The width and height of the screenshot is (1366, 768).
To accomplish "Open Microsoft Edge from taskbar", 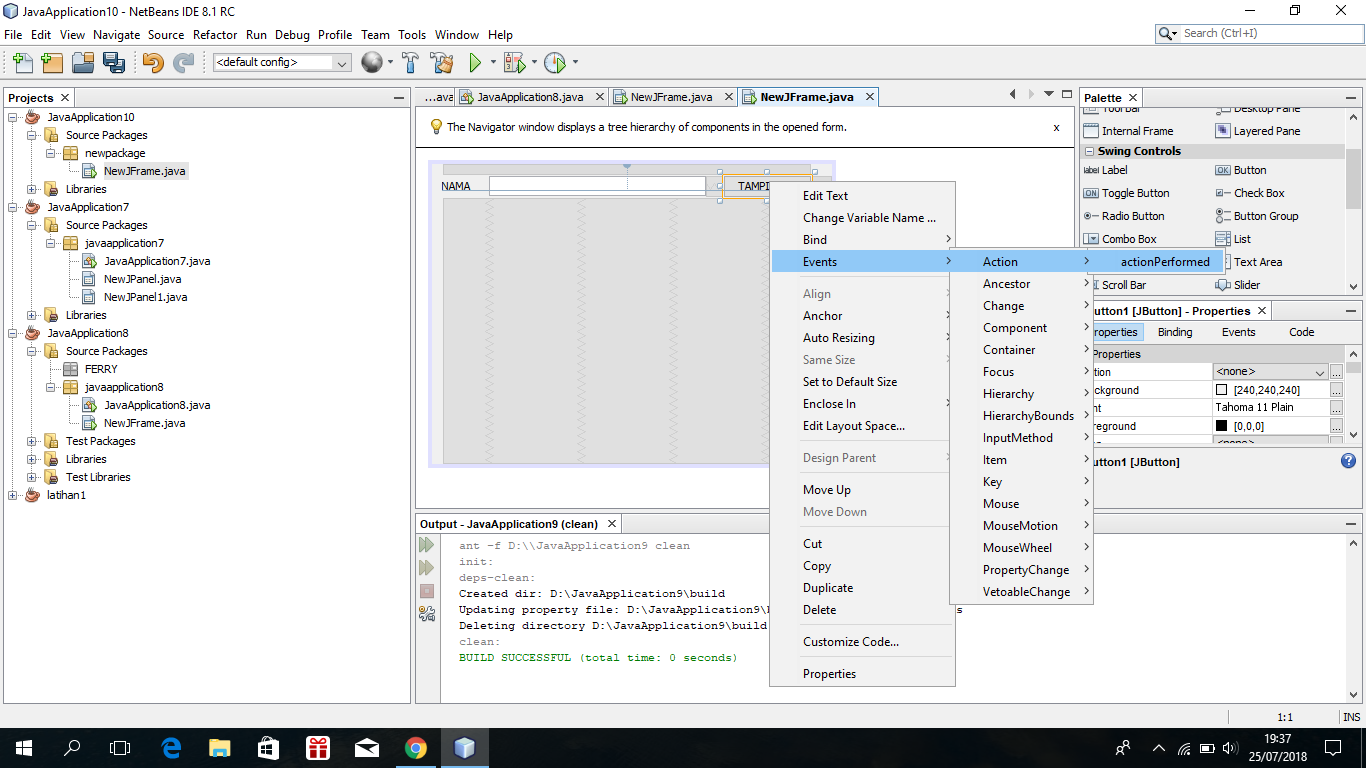I will pyautogui.click(x=171, y=748).
